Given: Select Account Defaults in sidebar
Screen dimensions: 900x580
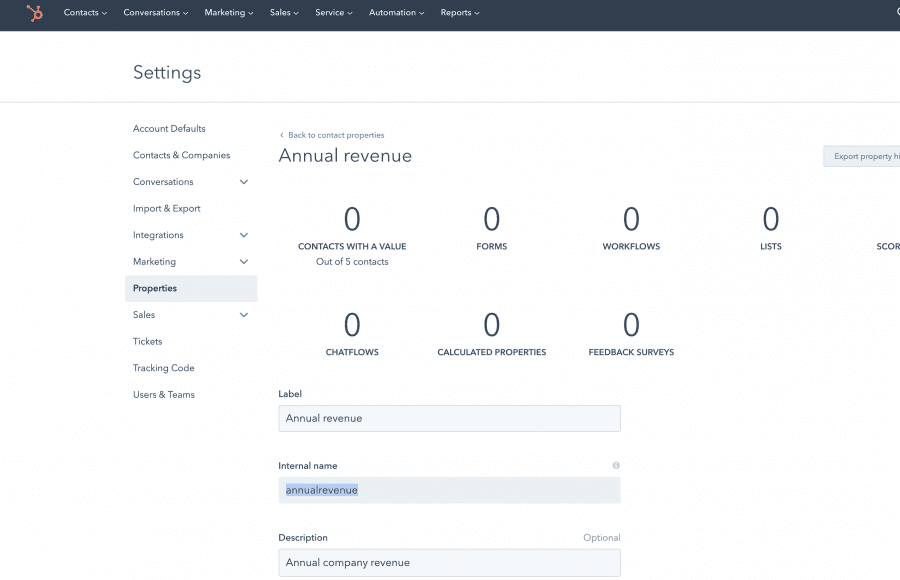Looking at the screenshot, I should click(x=169, y=129).
